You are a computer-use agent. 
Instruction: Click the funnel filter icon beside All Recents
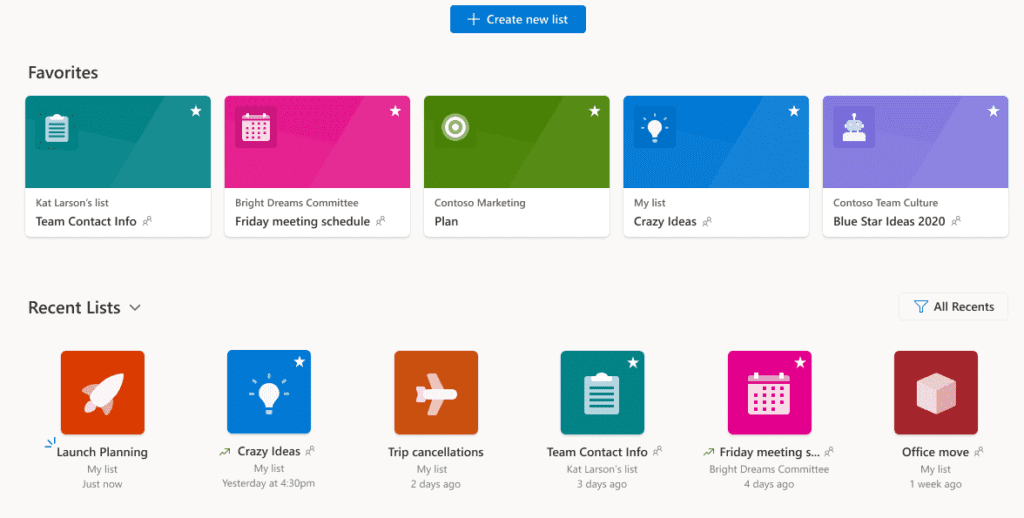pos(921,306)
